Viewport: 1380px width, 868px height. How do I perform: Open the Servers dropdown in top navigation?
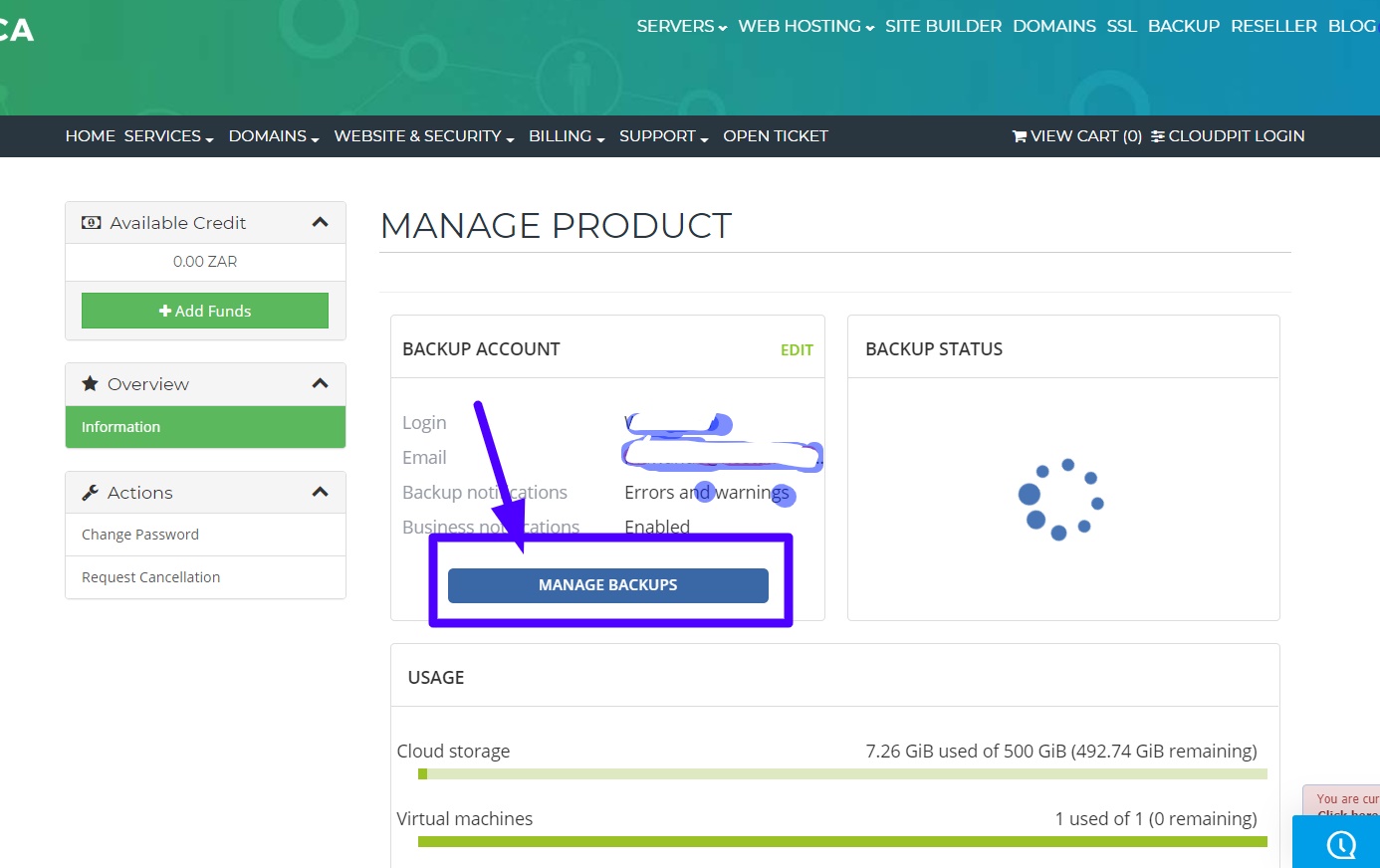pos(682,26)
